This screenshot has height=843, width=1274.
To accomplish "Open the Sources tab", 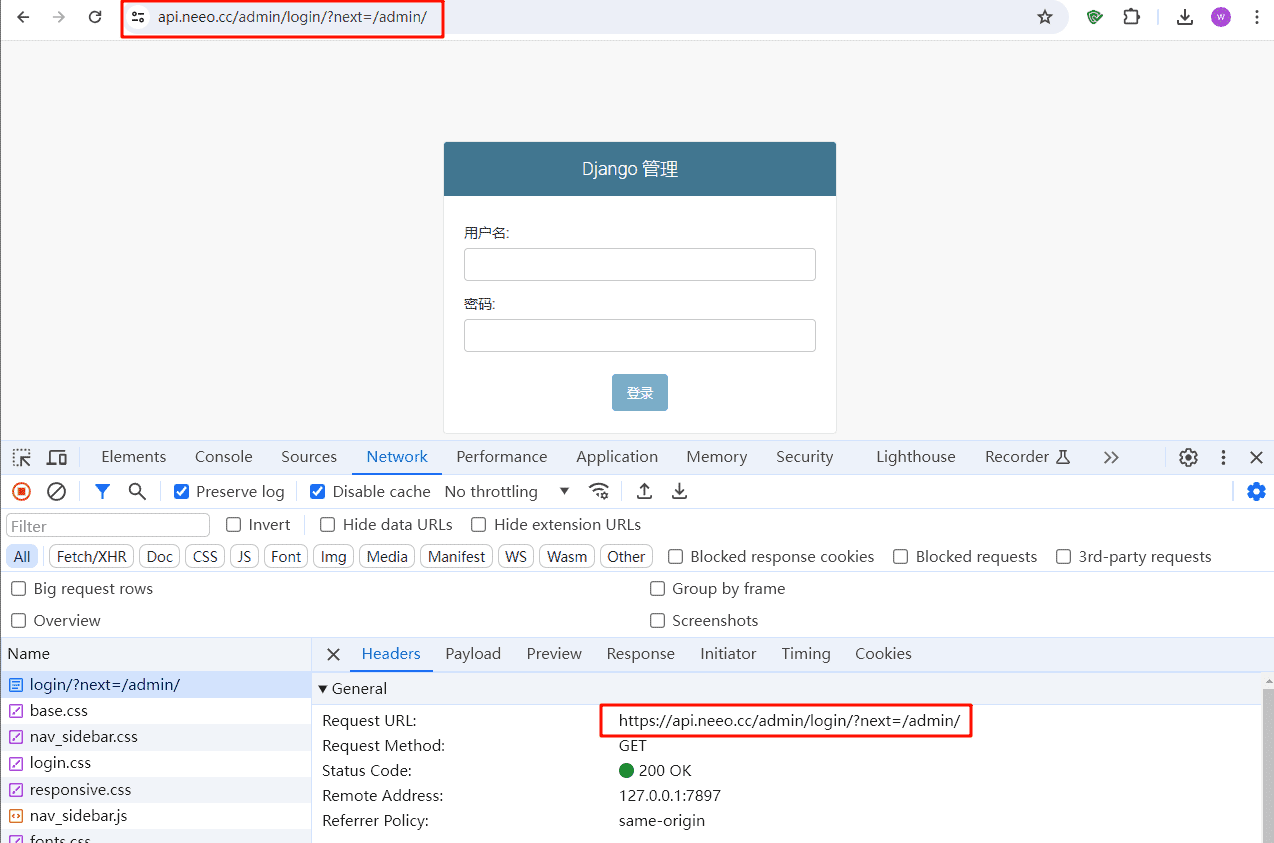I will tap(309, 457).
